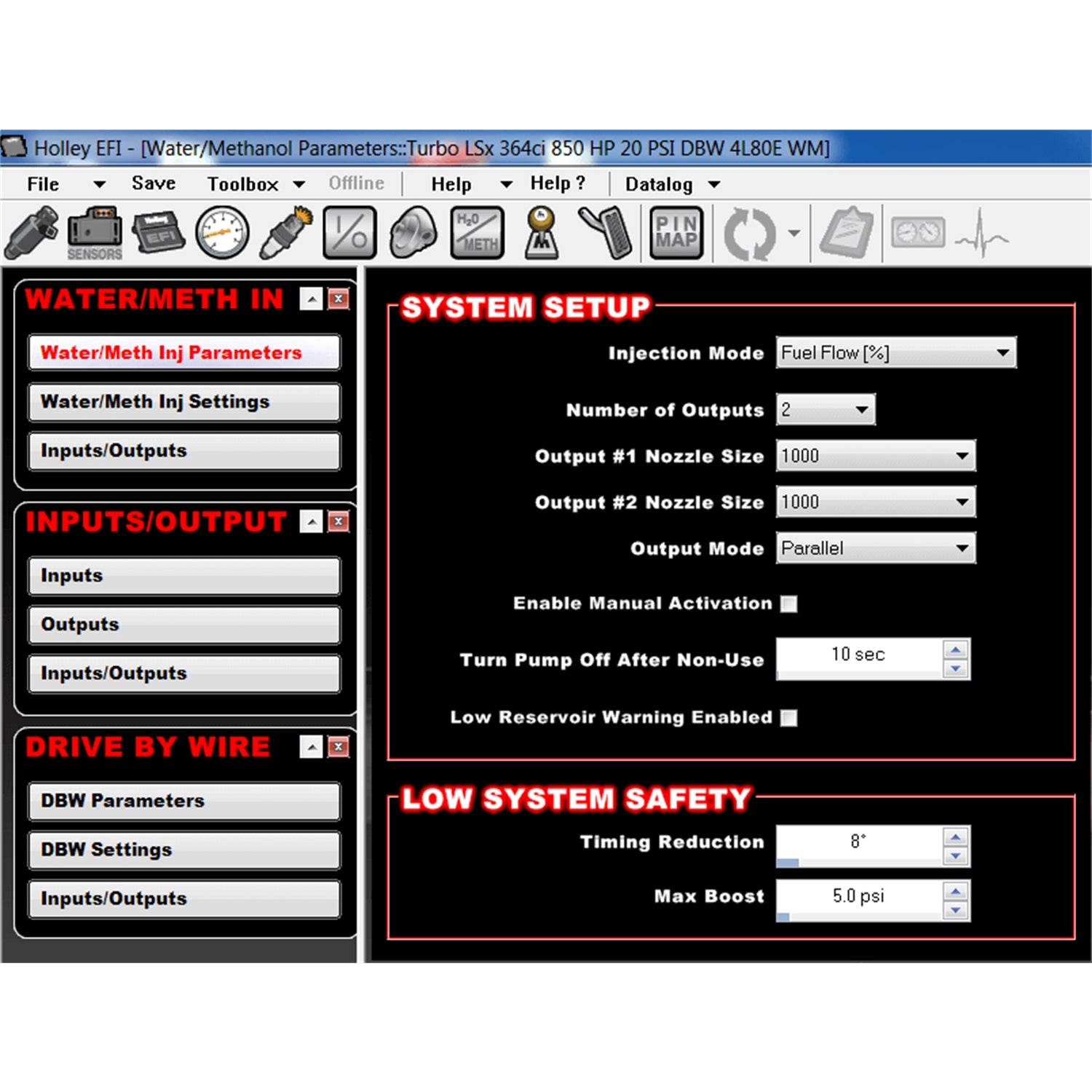The image size is (1092, 1092).
Task: Click the gas pedal drive-by-wire icon
Action: (x=606, y=233)
